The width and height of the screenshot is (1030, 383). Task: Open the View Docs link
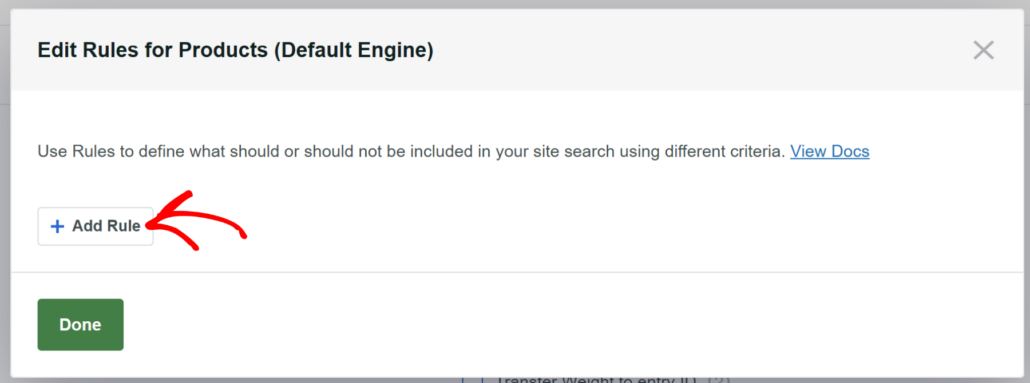(x=830, y=152)
